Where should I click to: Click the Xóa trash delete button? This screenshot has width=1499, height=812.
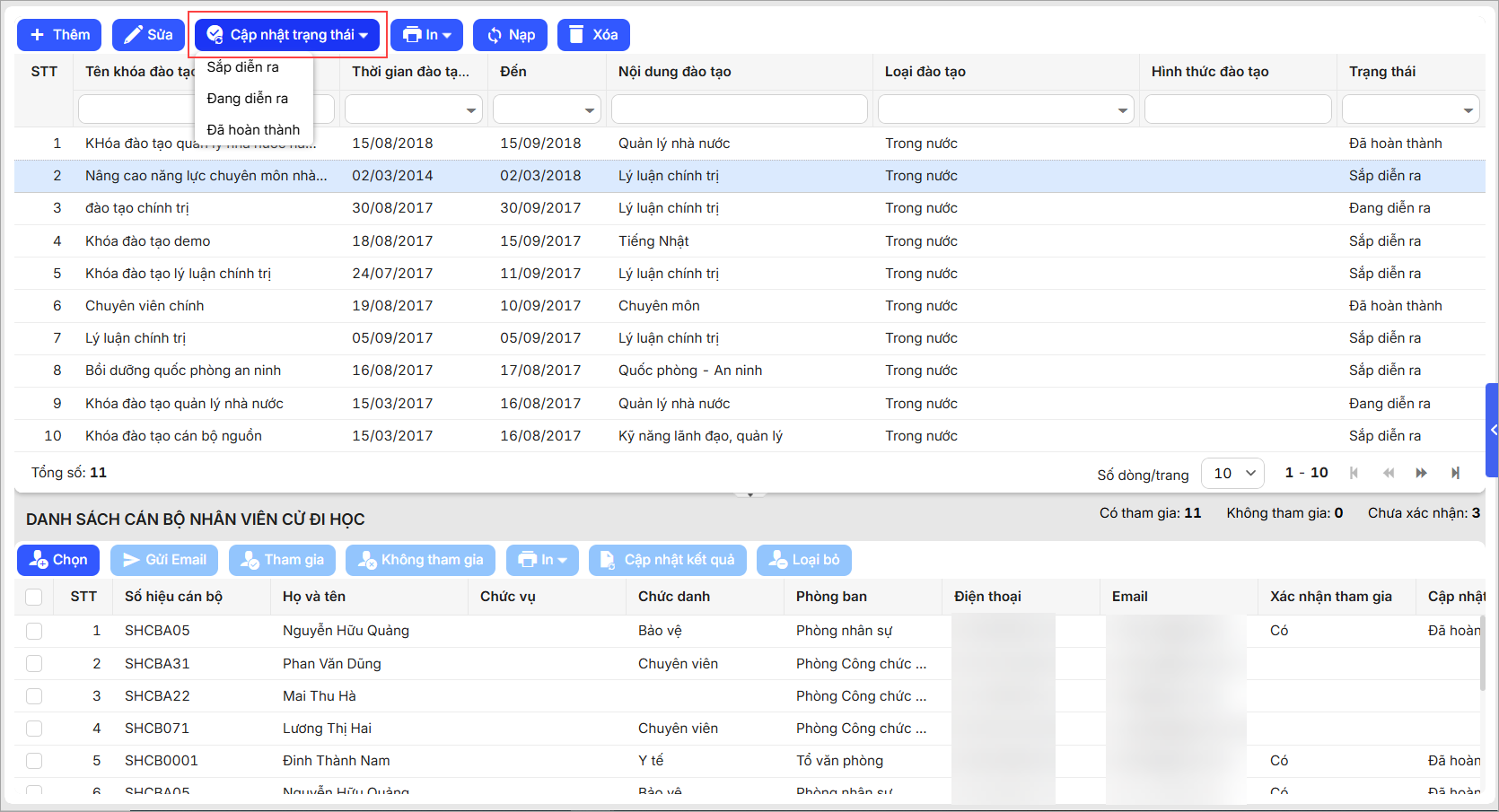point(592,35)
